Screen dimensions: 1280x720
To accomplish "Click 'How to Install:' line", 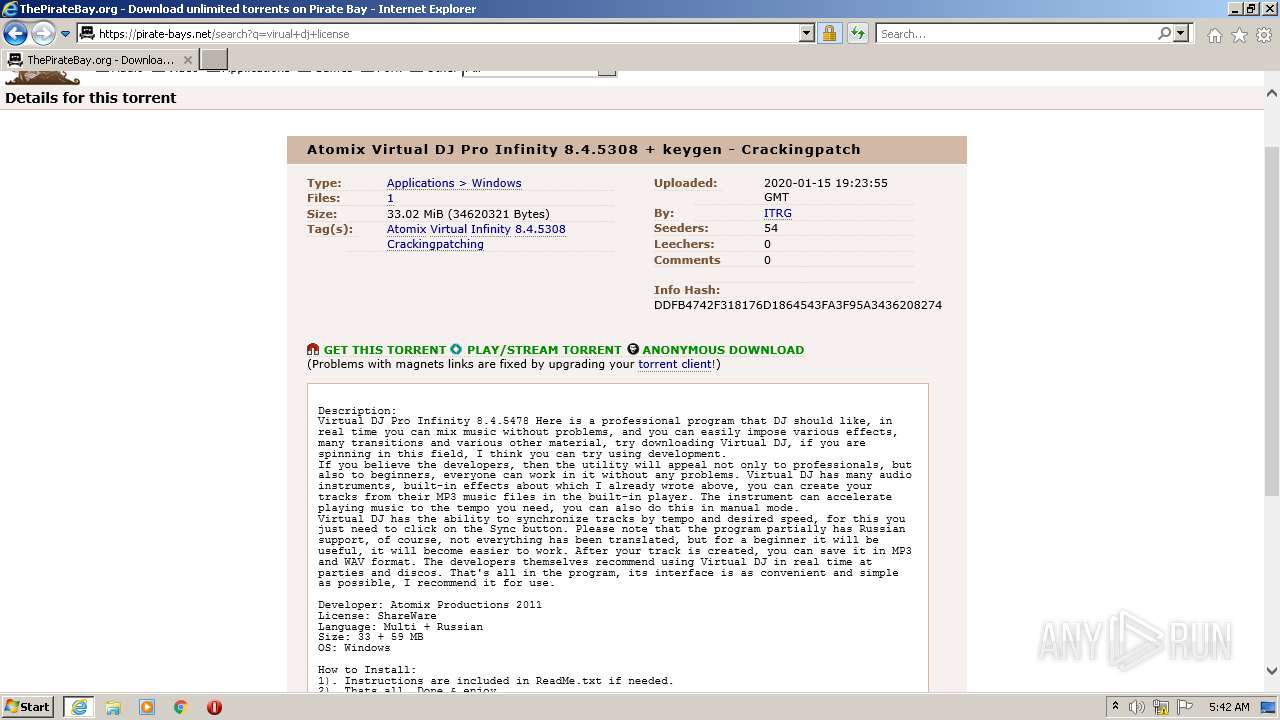I will tap(367, 670).
